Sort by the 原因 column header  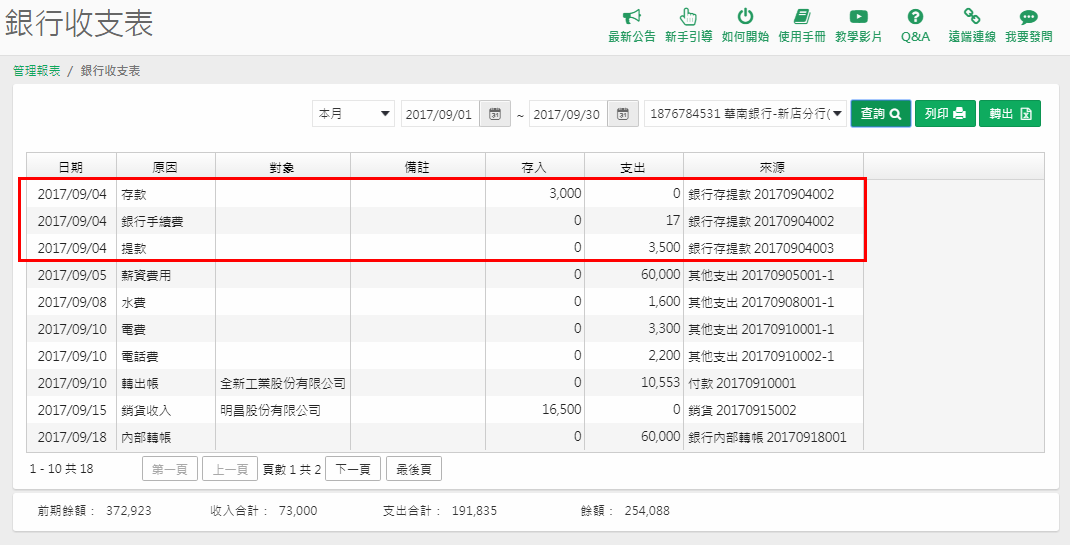coord(166,167)
